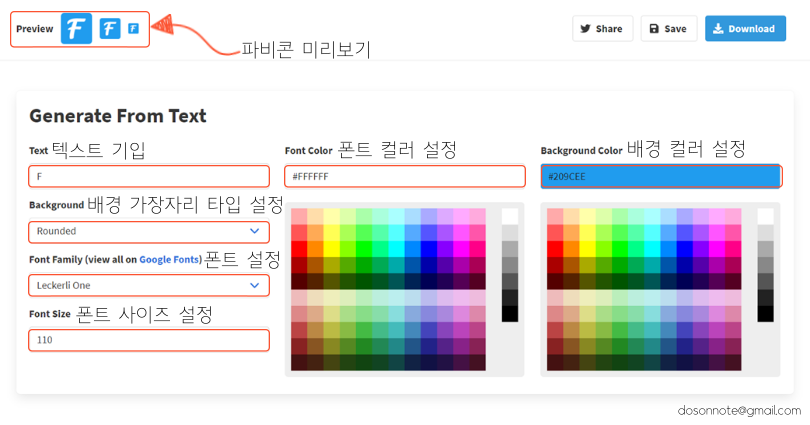Image resolution: width=810 pixels, height=425 pixels.
Task: Open the Background shape dropdown showing Rounded
Action: 149,231
